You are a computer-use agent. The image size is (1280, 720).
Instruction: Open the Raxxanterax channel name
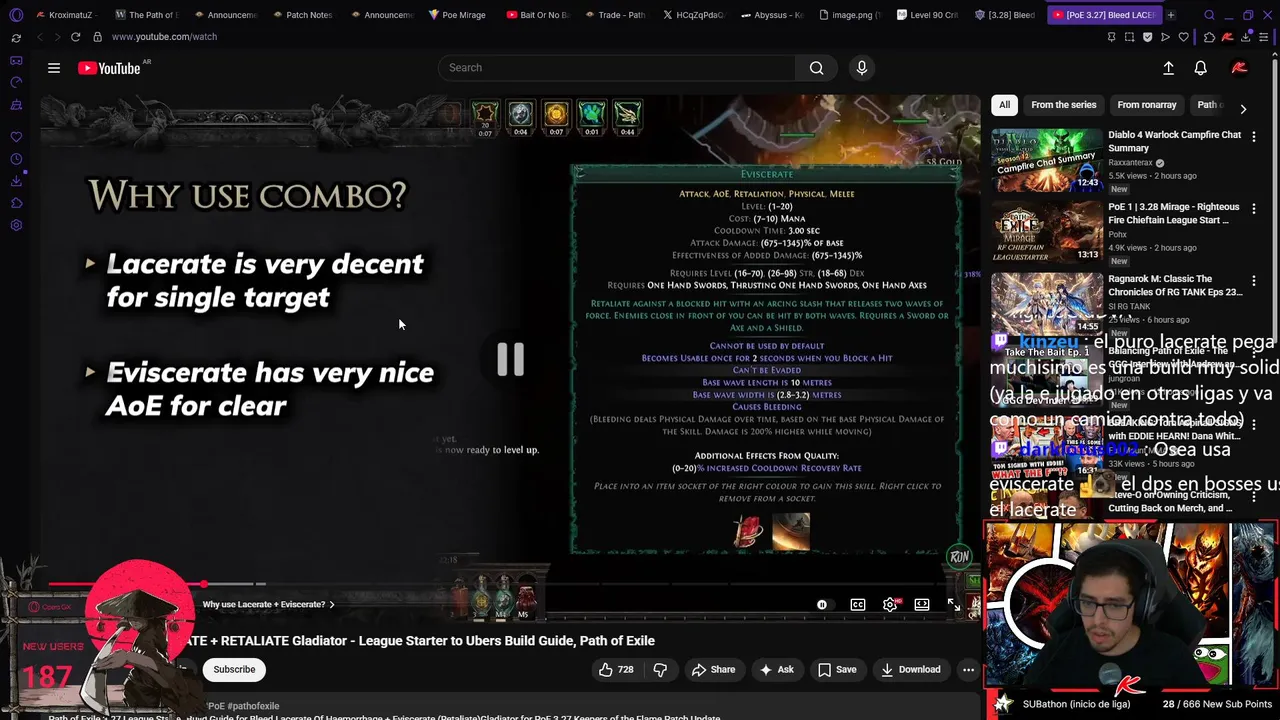pos(1130,163)
